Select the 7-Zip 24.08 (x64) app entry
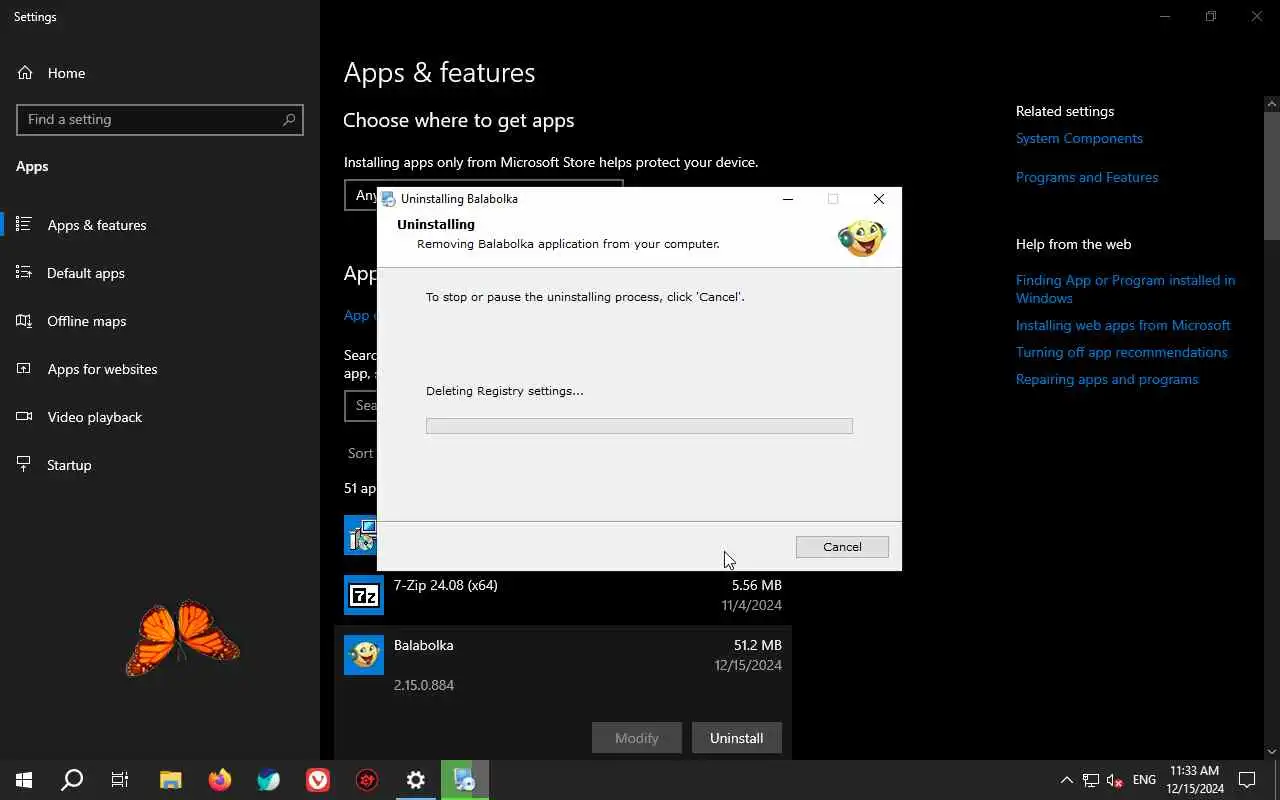This screenshot has width=1280, height=800. (x=563, y=595)
